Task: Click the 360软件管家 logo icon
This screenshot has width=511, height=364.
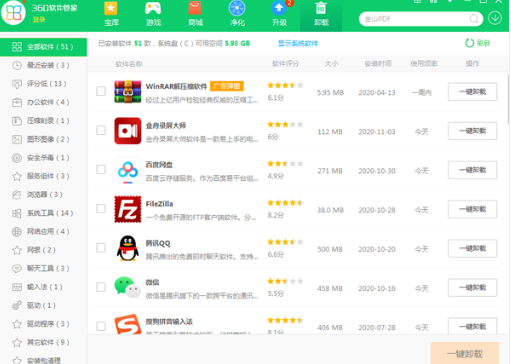Action: 13,13
